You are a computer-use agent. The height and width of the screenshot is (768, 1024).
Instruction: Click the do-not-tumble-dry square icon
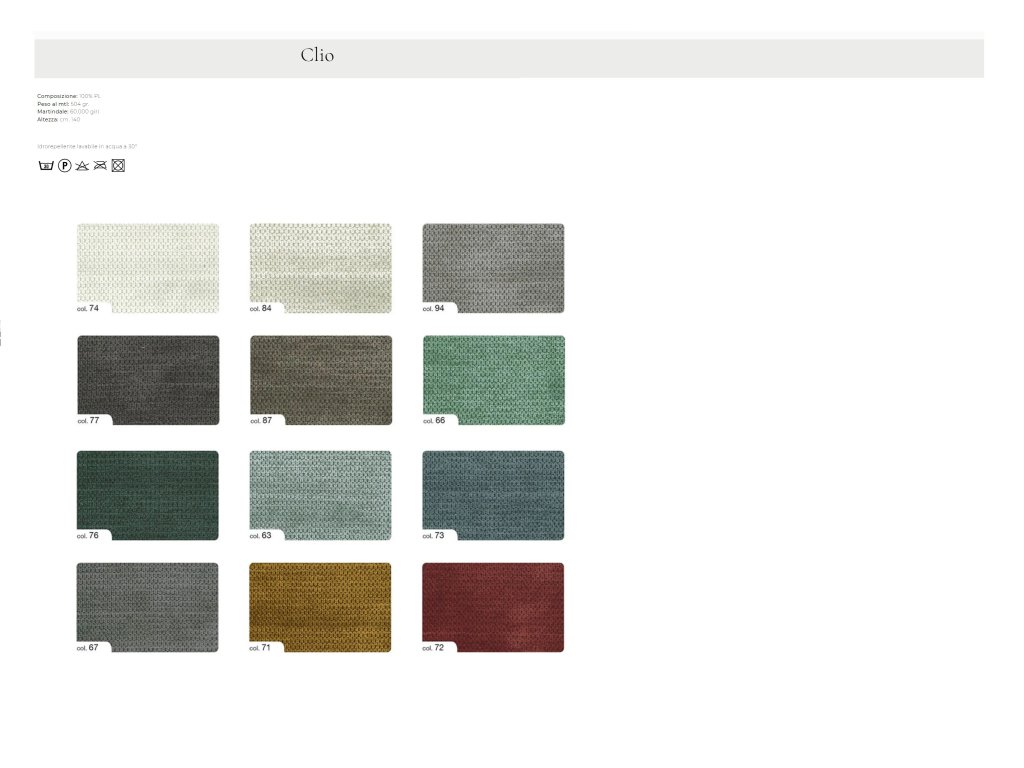[118, 165]
